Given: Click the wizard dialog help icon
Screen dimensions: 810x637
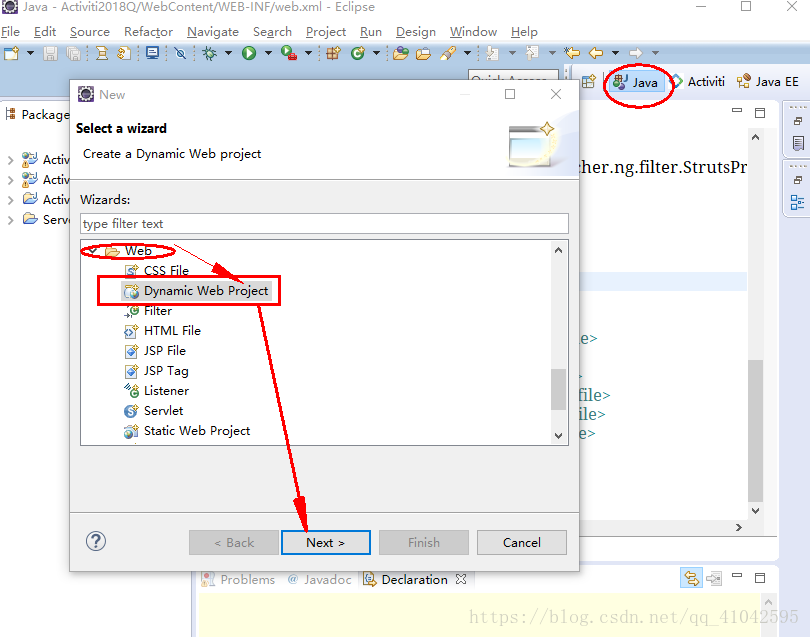Looking at the screenshot, I should click(96, 541).
